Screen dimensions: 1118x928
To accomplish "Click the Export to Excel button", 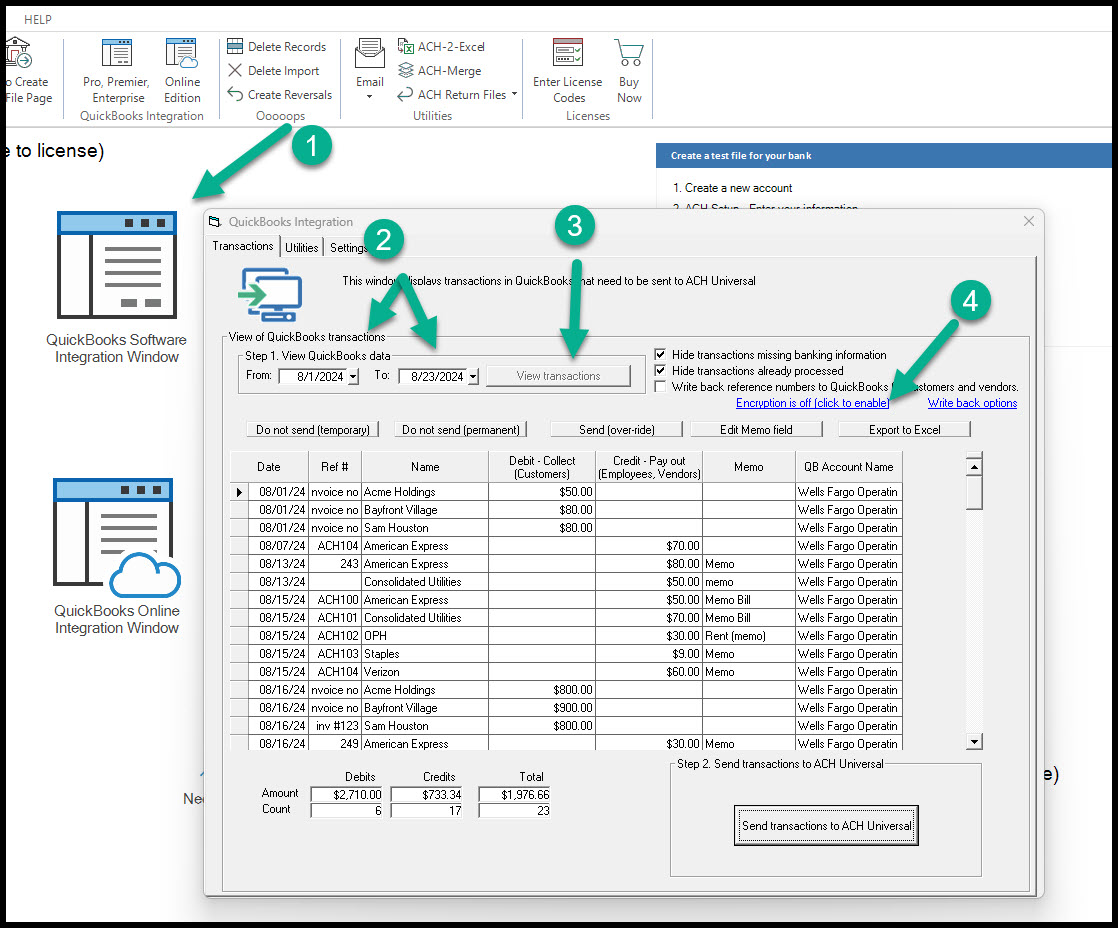I will coord(904,430).
